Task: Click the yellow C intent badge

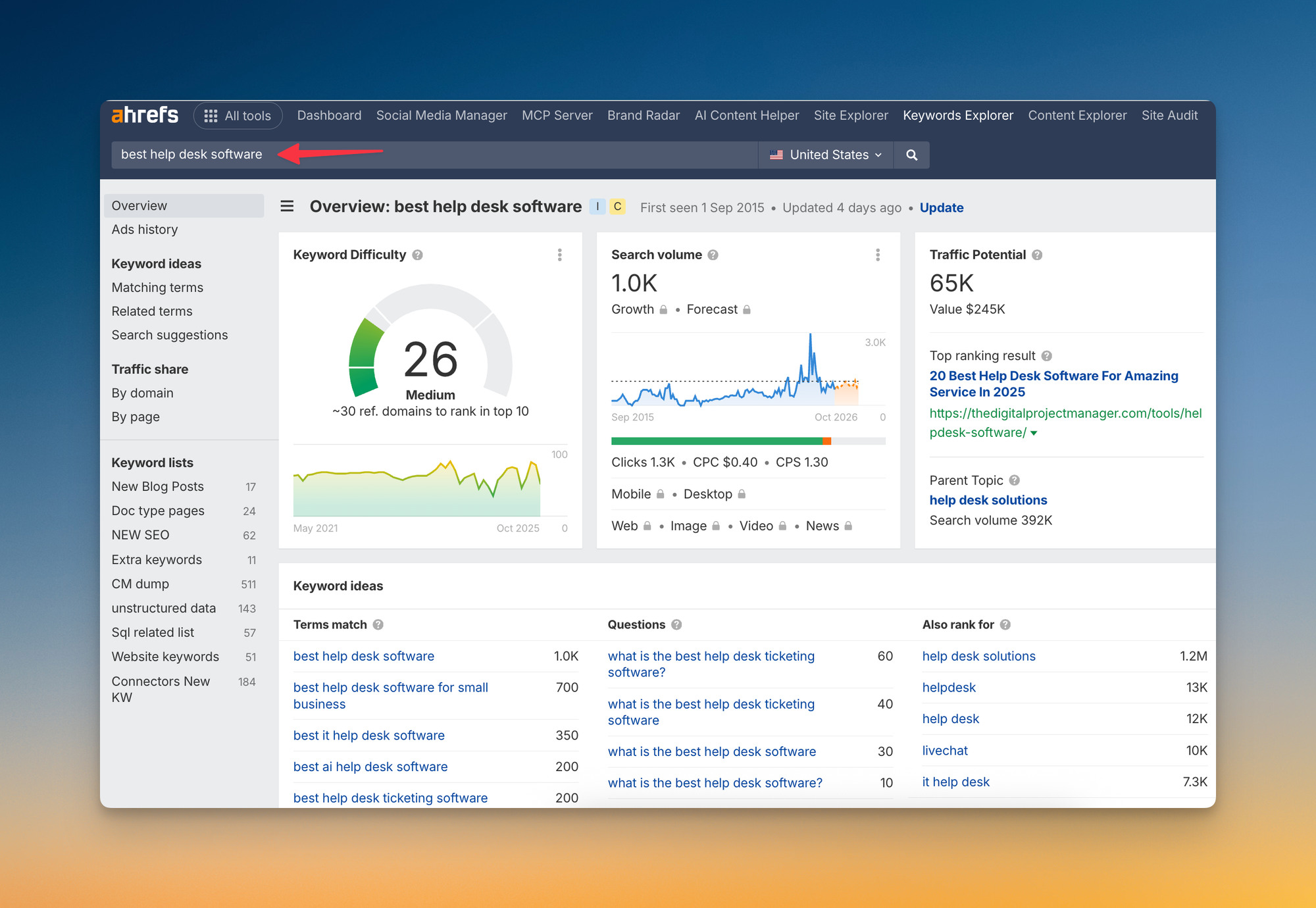Action: (617, 207)
